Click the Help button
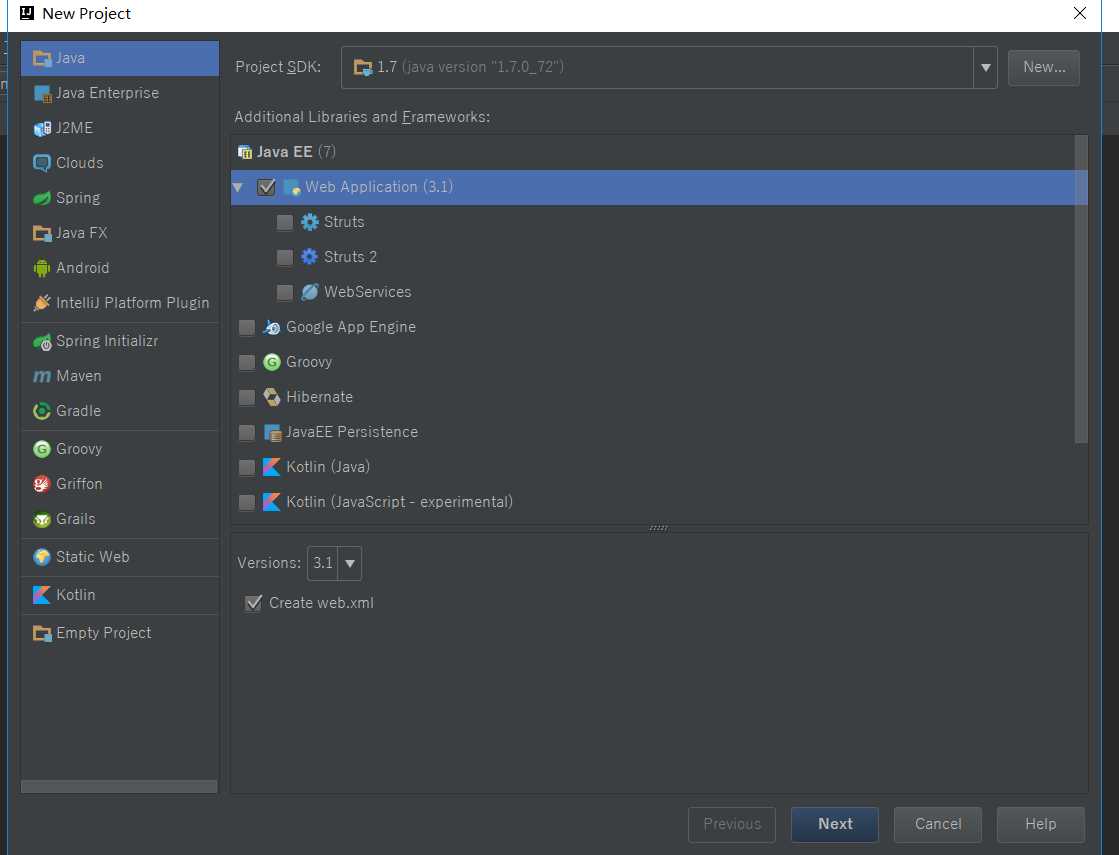Image resolution: width=1119 pixels, height=855 pixels. tap(1040, 824)
